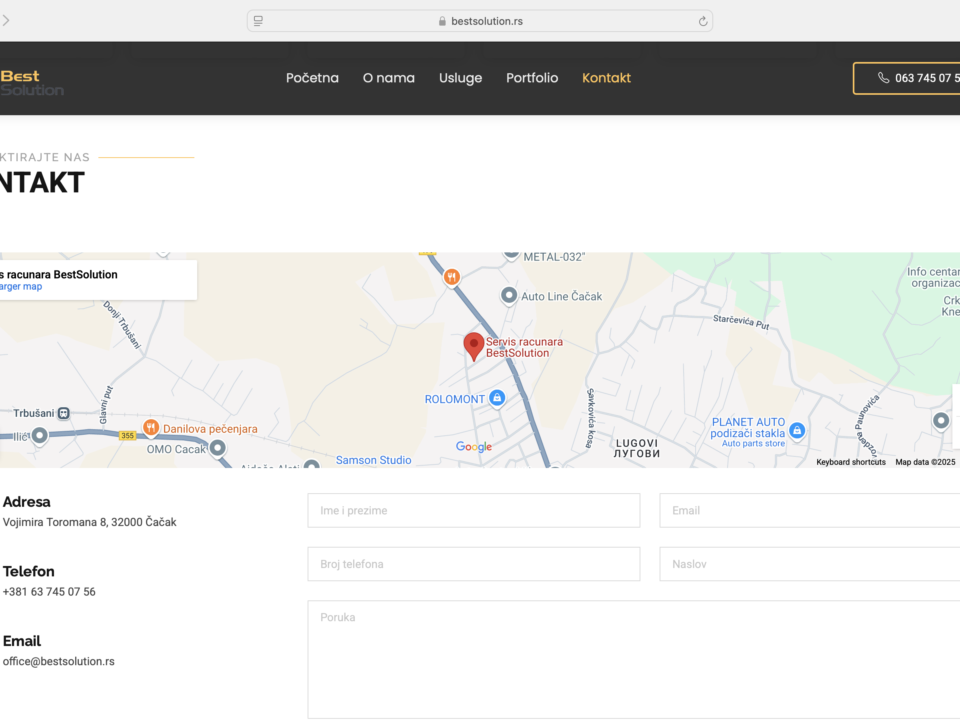Screen dimensions: 960x720
Task: Click the ROLOMONT shop map icon
Action: pyautogui.click(x=497, y=398)
